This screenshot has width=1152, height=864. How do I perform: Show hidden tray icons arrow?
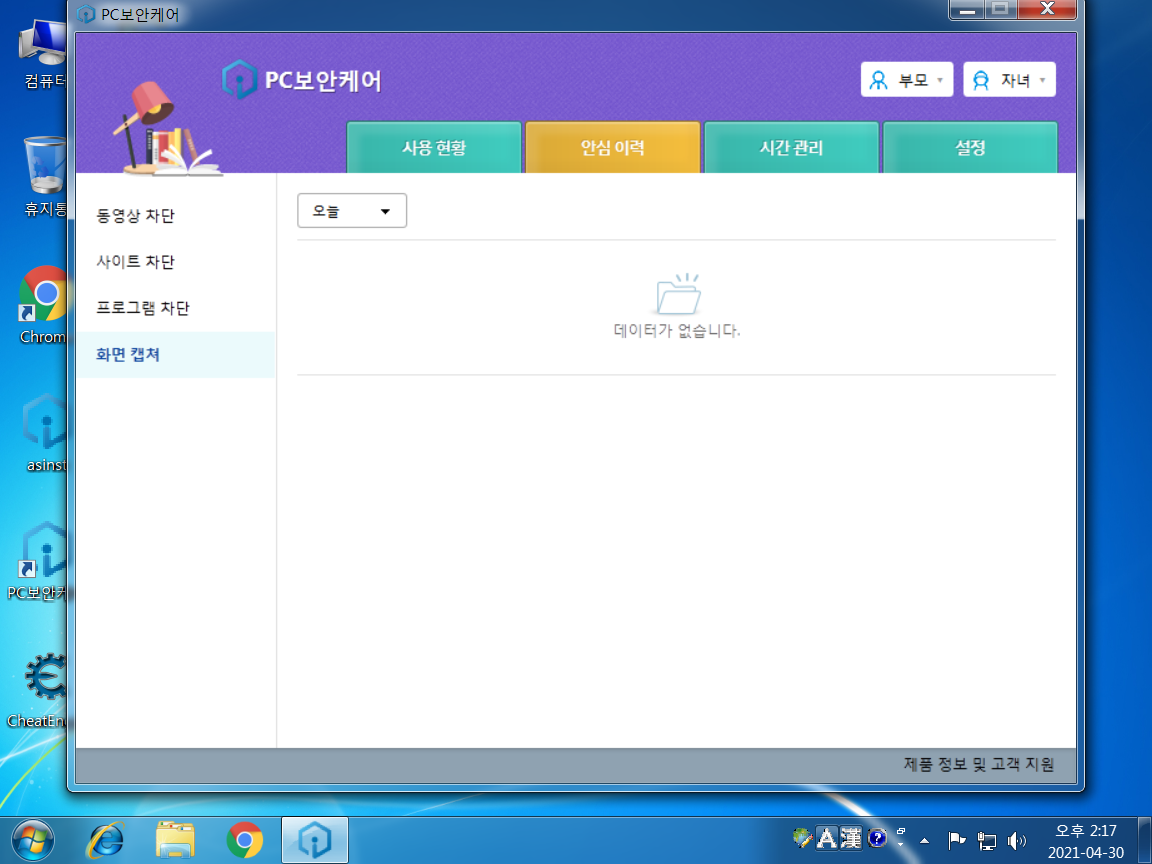pos(924,840)
